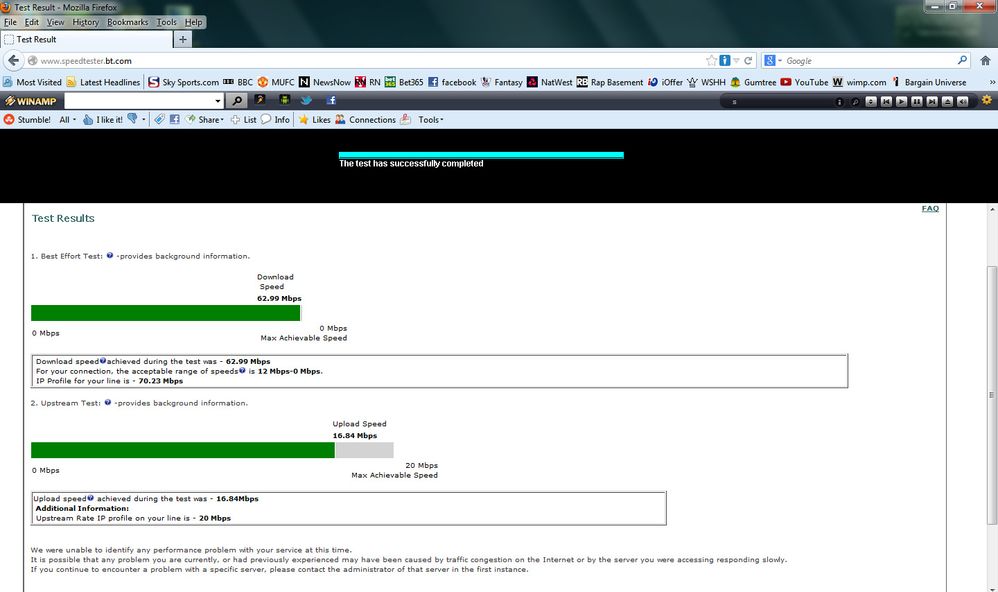Expand the Winamp search box dropdown
Image resolution: width=998 pixels, height=592 pixels.
[x=218, y=101]
